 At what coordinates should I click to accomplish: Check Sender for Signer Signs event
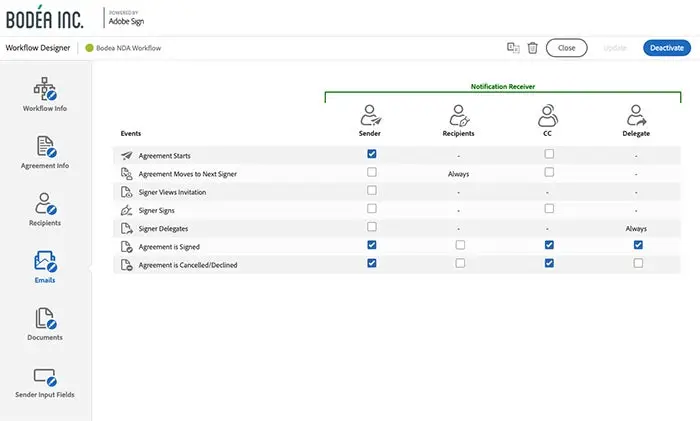[372, 208]
